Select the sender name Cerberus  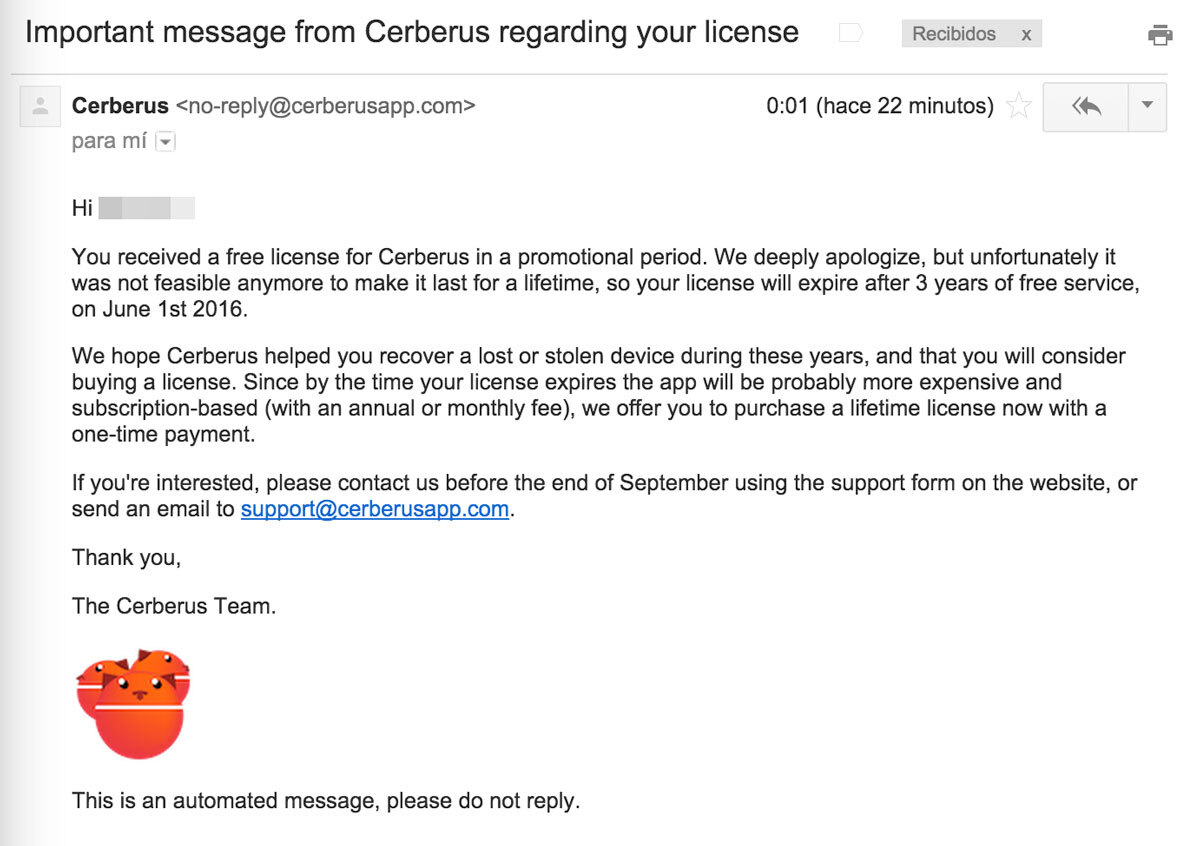pyautogui.click(x=120, y=106)
